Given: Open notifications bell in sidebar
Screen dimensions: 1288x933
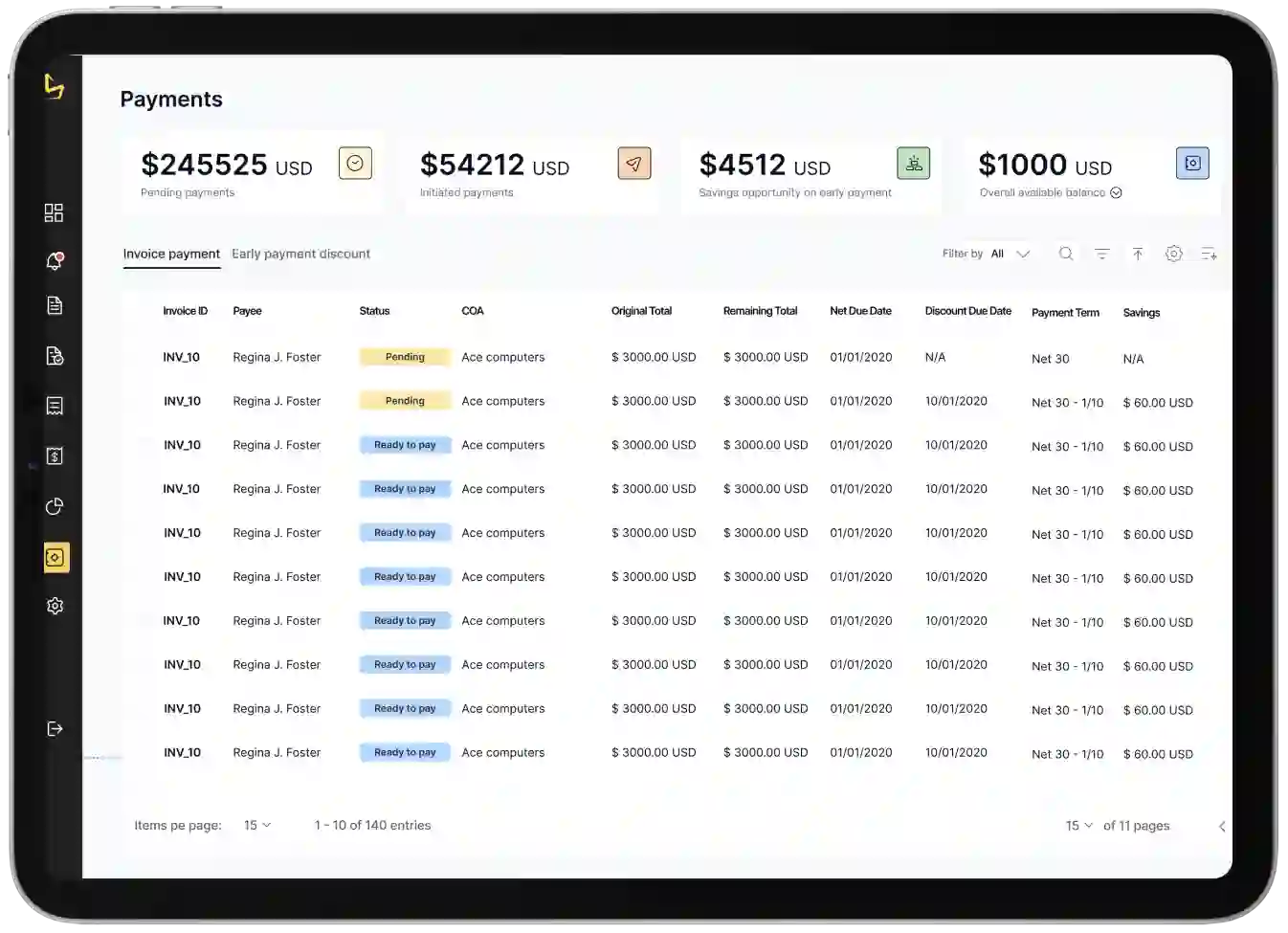Looking at the screenshot, I should [55, 260].
